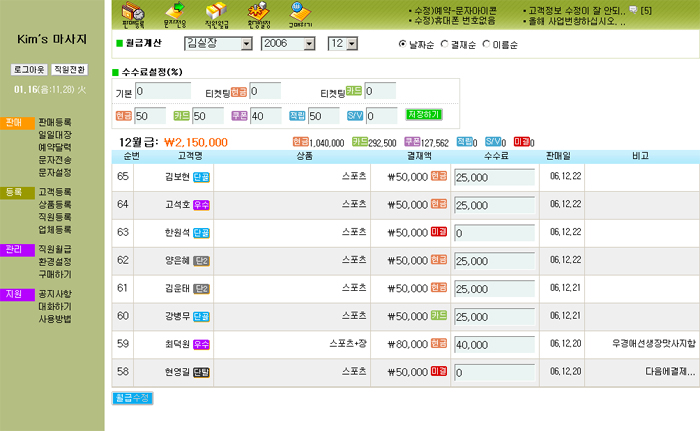Click the 로그아웃 button
This screenshot has height=431, width=700.
[29, 69]
